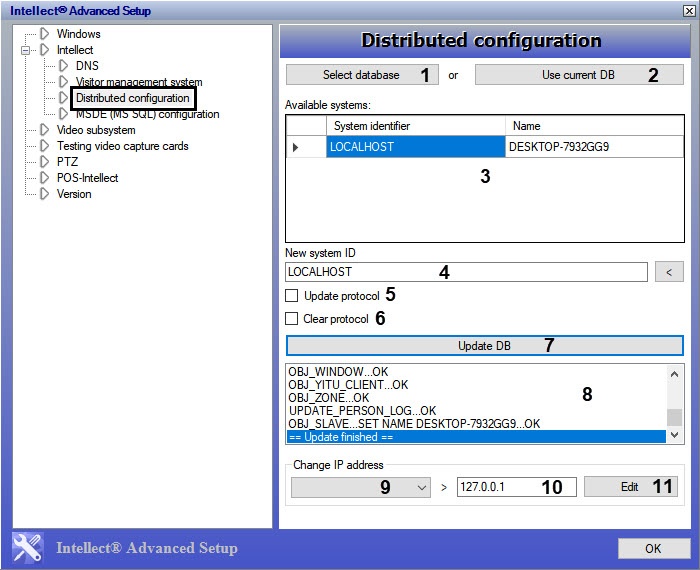Select the DESKTOP-7932GG9 name cell
Viewport: 700px width, 570px height.
point(594,147)
